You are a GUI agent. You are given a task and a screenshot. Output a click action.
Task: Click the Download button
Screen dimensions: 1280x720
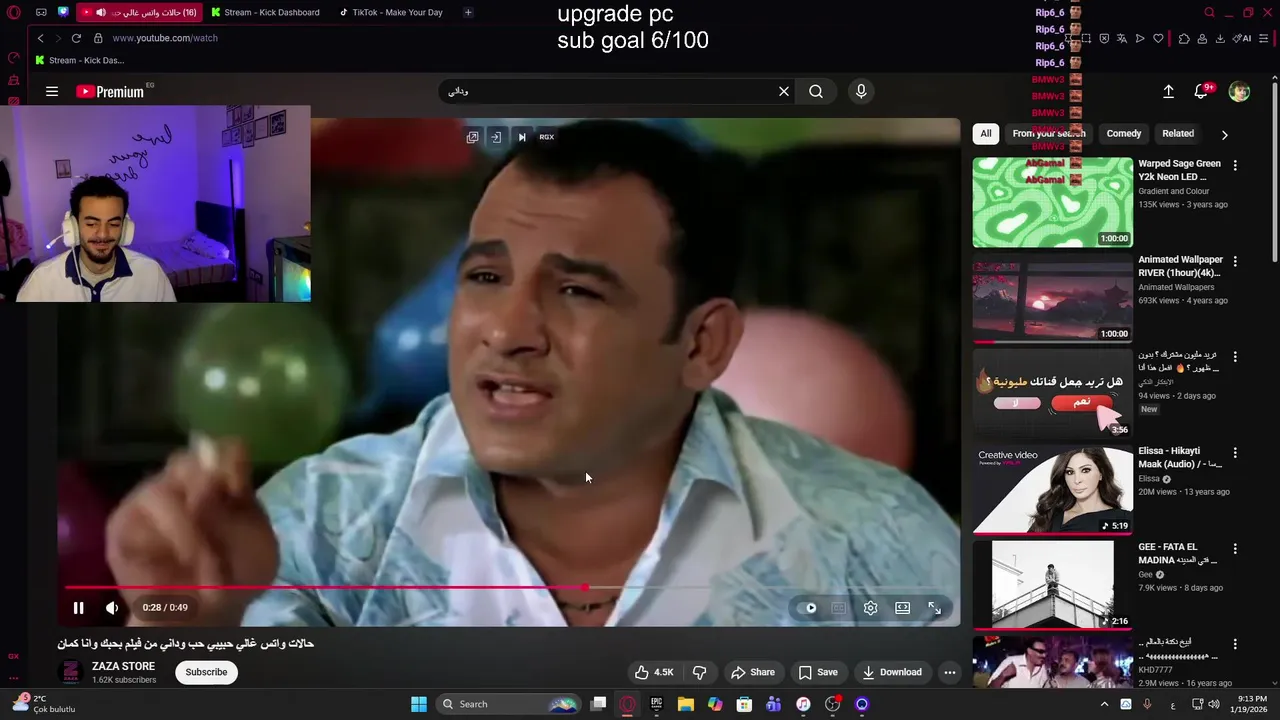(892, 672)
